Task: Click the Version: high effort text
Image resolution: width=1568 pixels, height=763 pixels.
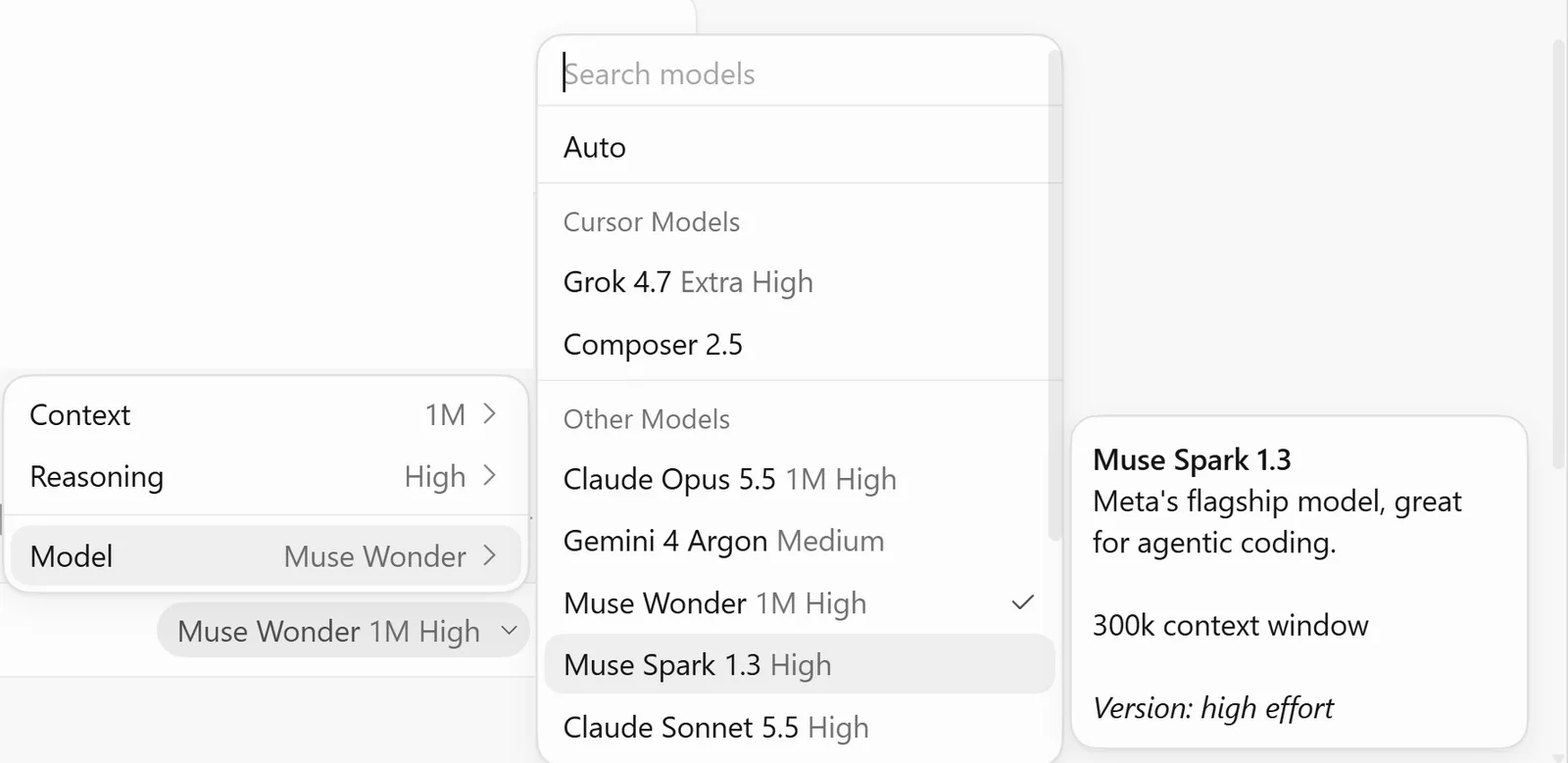Action: pyautogui.click(x=1213, y=708)
